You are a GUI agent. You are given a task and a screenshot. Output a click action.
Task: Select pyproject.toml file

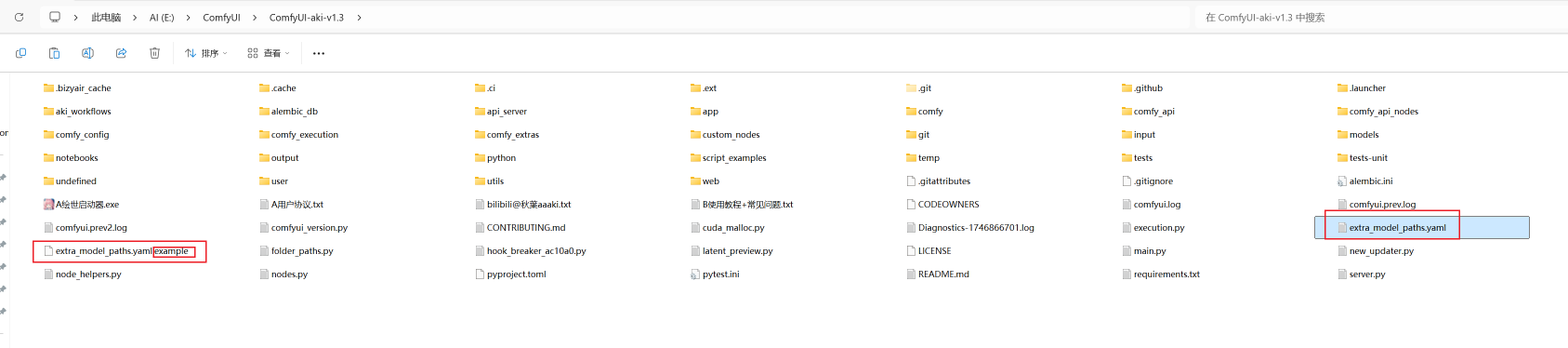(510, 274)
